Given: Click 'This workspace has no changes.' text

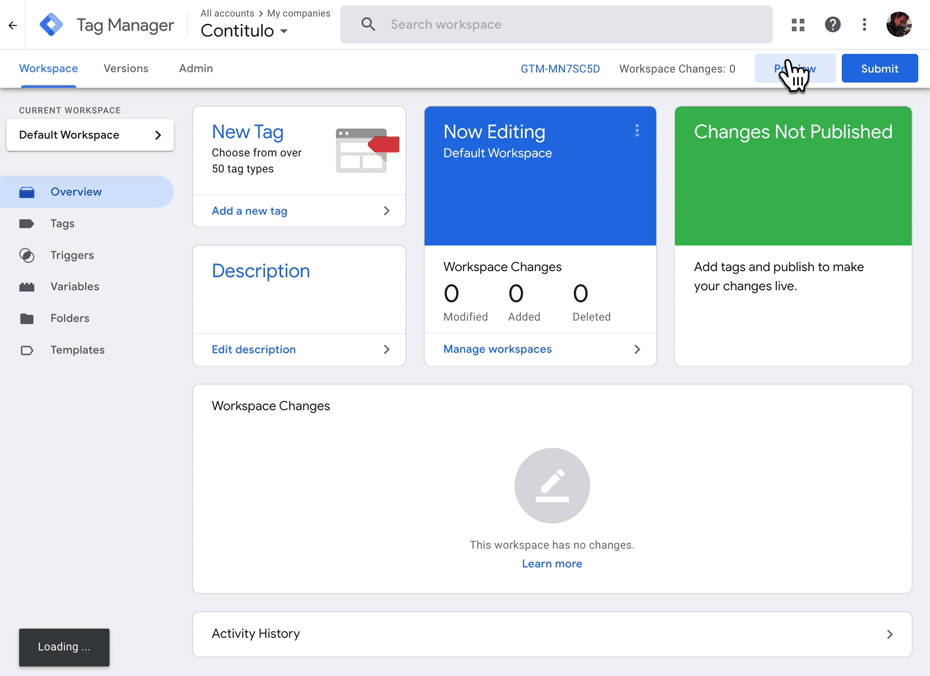Looking at the screenshot, I should point(552,545).
